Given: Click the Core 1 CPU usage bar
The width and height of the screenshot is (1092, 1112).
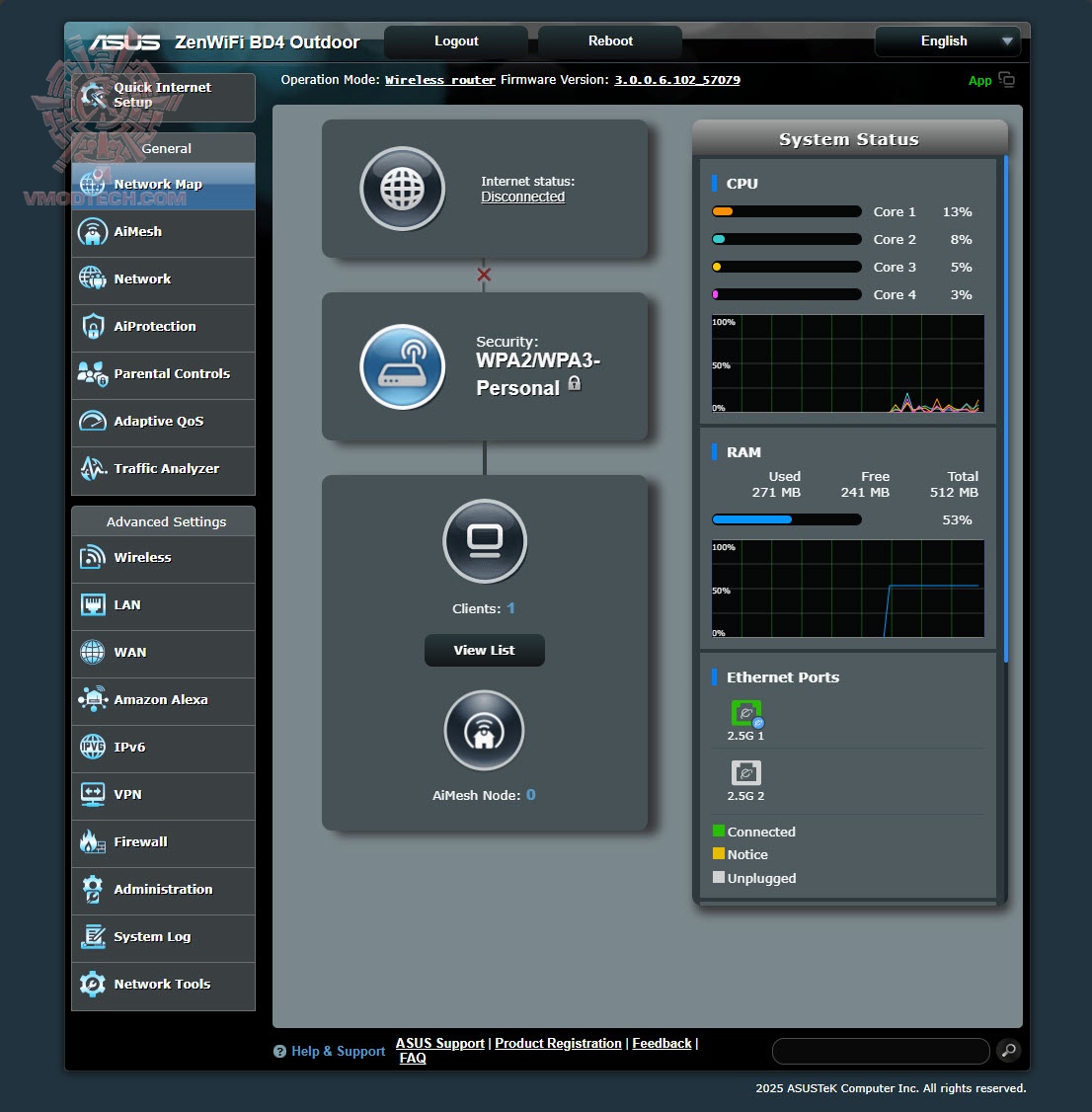Looking at the screenshot, I should [786, 211].
